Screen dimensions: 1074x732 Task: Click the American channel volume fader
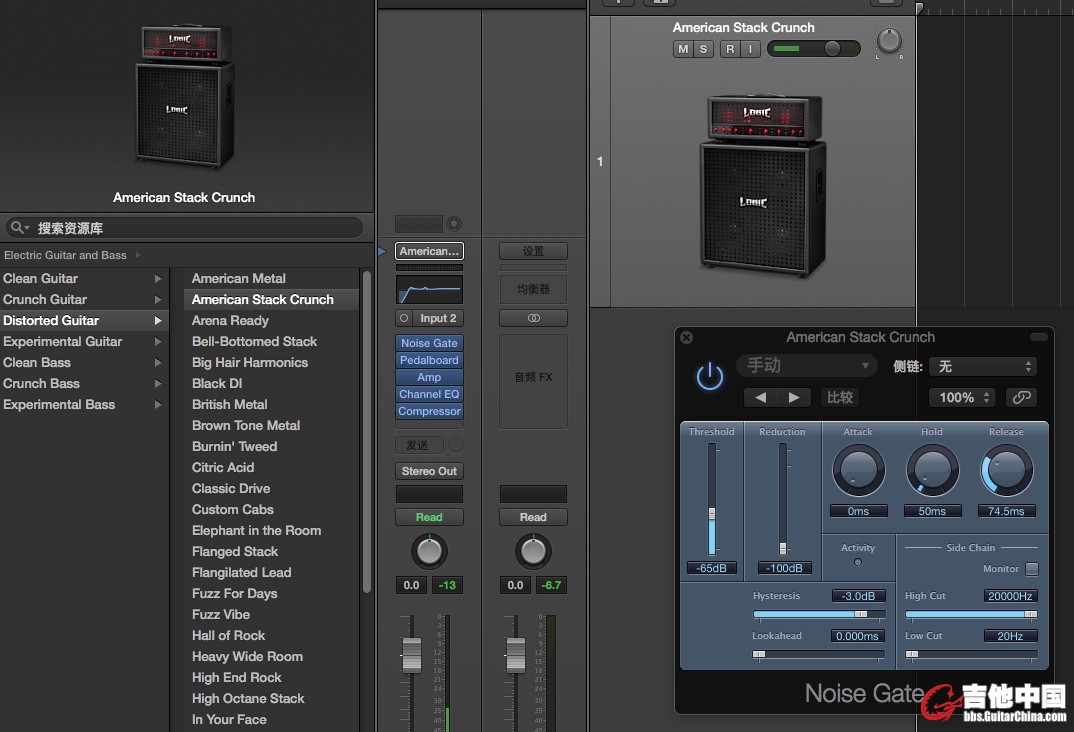(x=412, y=655)
